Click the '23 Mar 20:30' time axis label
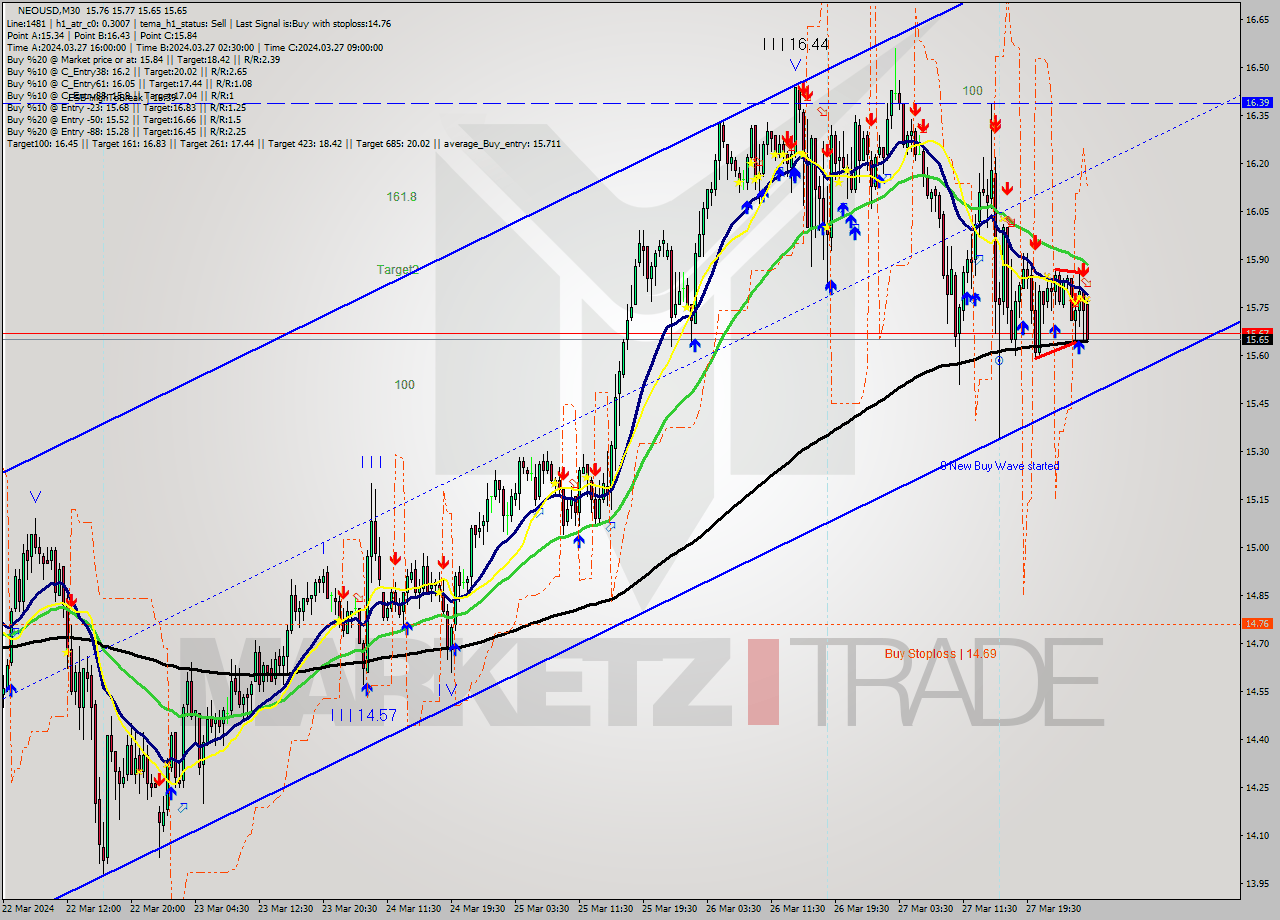The height and width of the screenshot is (920, 1280). [x=351, y=909]
